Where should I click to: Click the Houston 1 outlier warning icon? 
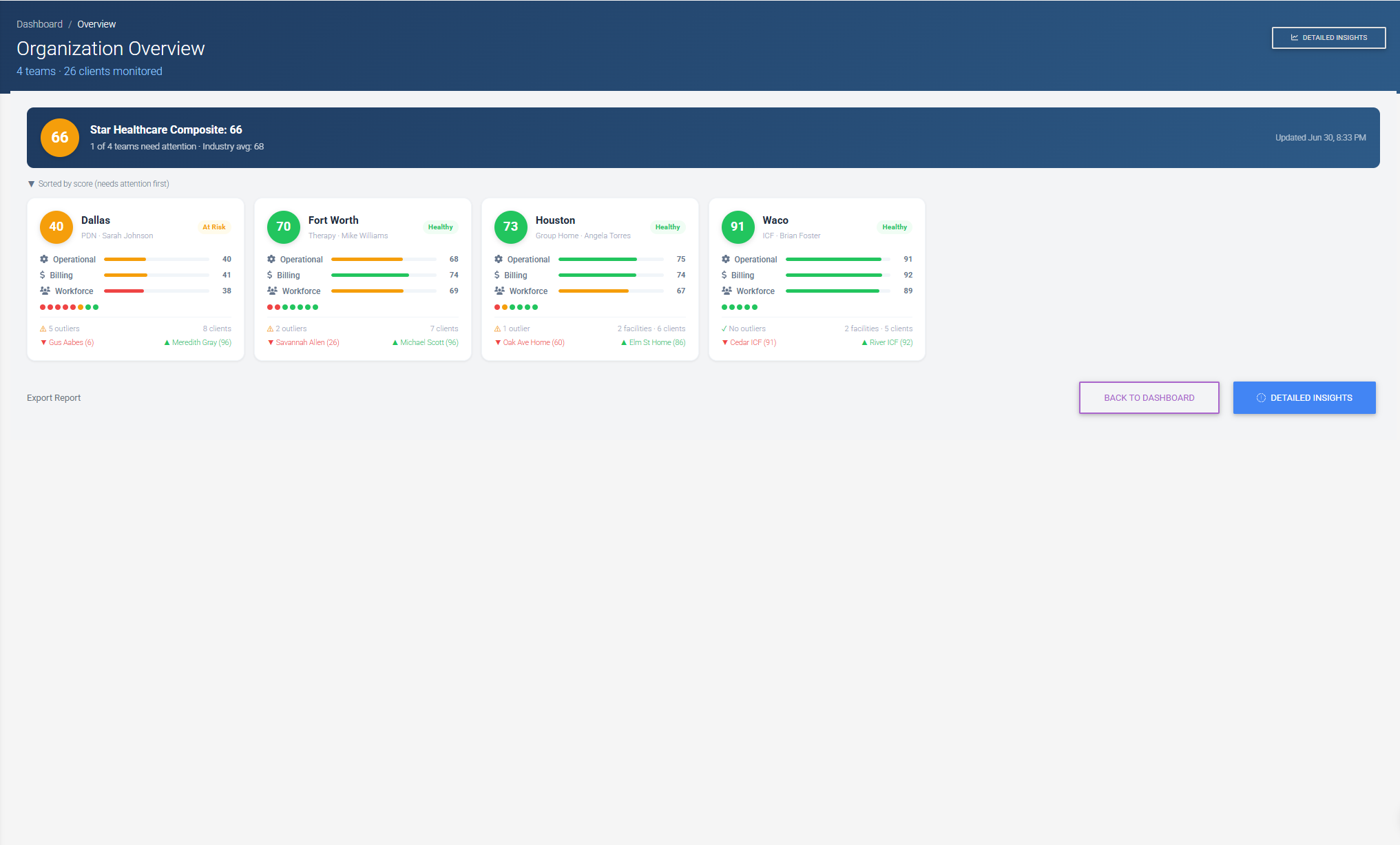pos(498,329)
